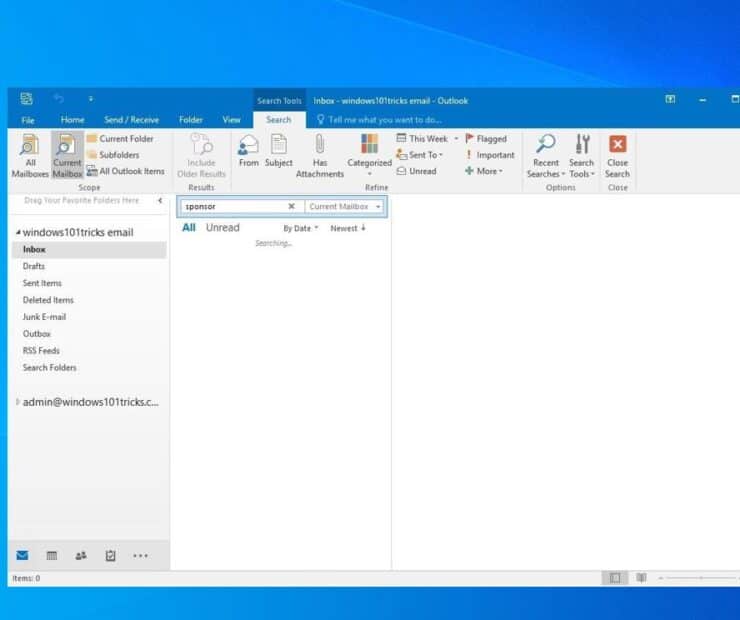Open the More refine dropdown

(484, 171)
